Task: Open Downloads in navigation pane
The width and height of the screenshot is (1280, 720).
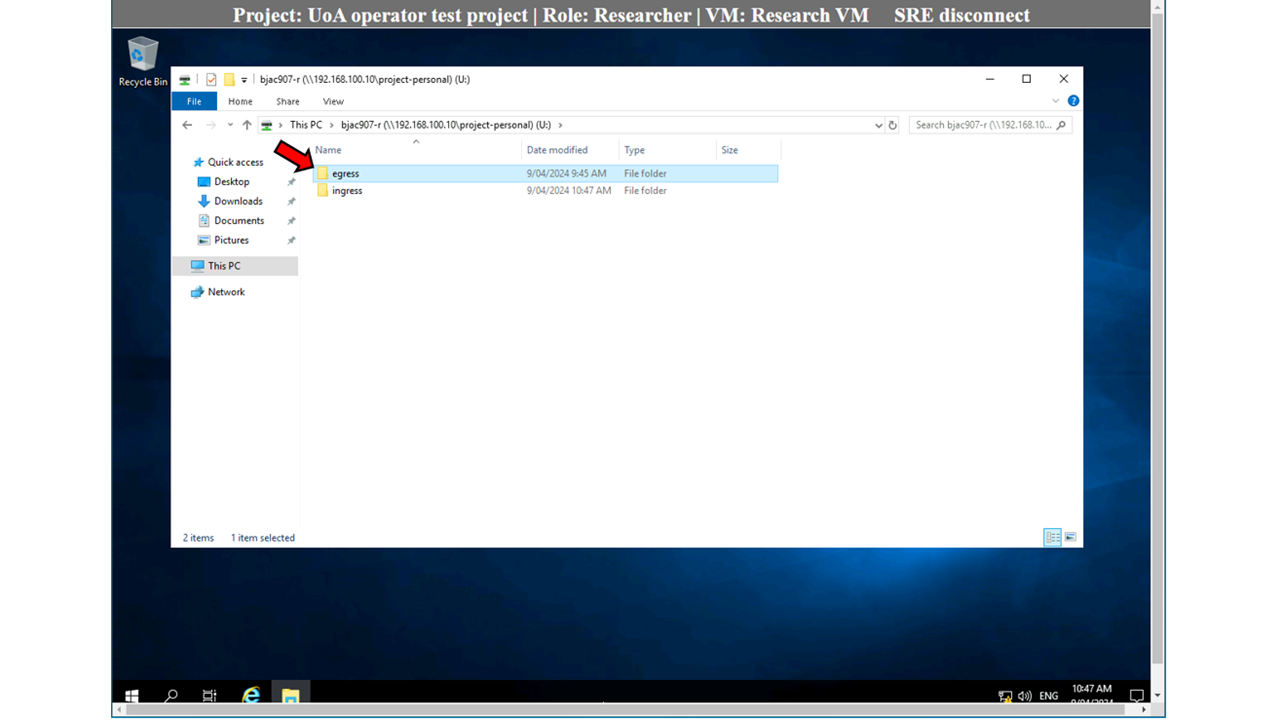Action: pyautogui.click(x=238, y=201)
